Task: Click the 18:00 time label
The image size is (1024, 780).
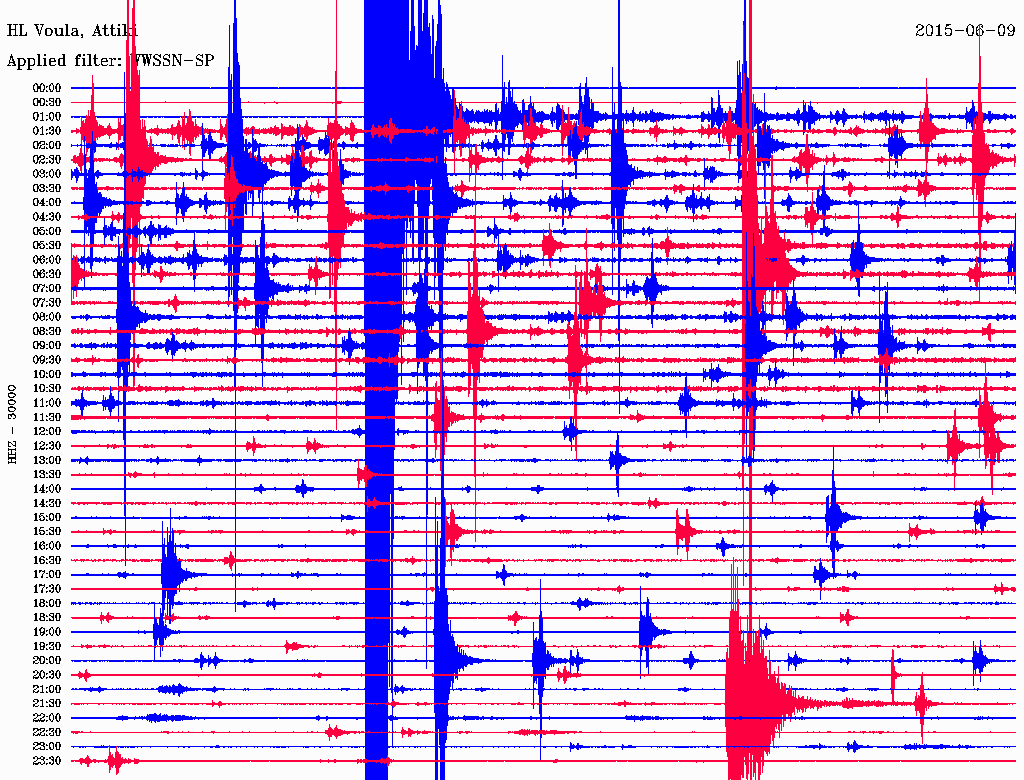Action: 47,604
